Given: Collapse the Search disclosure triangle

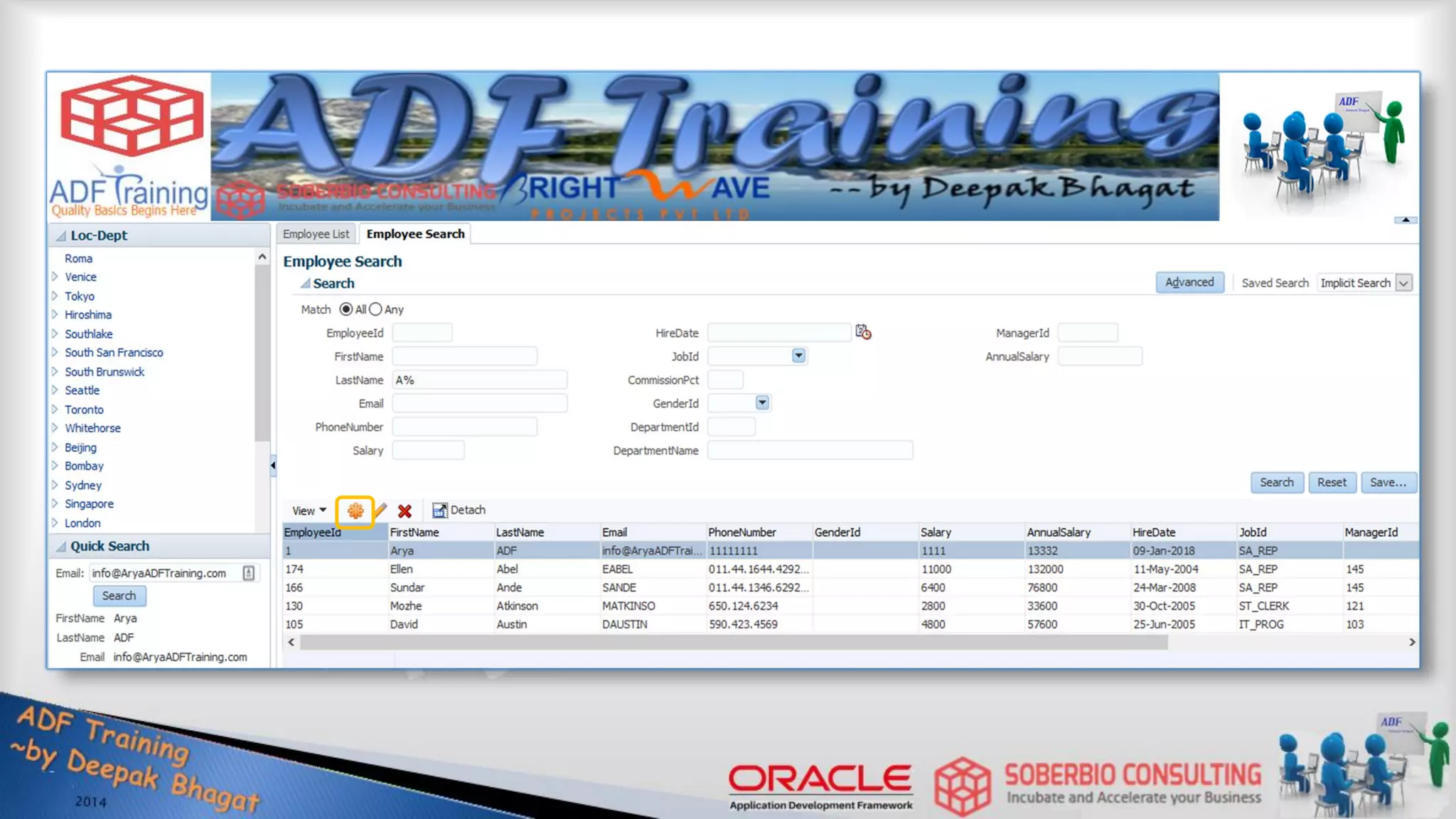Looking at the screenshot, I should 305,284.
